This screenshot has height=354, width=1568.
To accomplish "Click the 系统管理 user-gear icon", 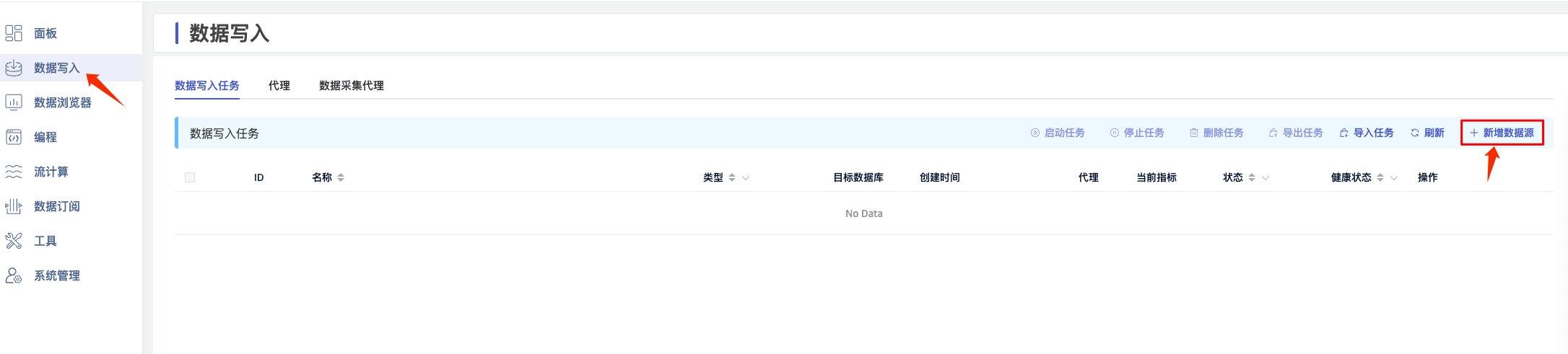I will pos(14,275).
